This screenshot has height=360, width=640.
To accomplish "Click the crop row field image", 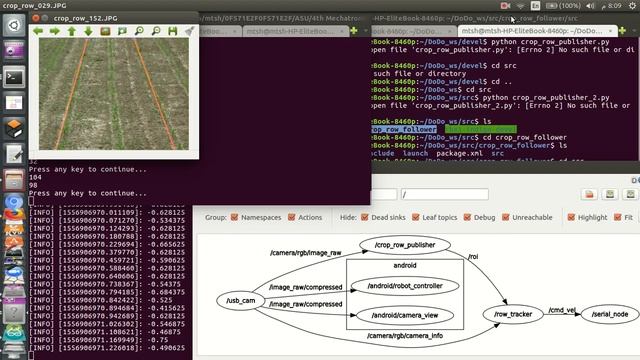I will point(114,94).
